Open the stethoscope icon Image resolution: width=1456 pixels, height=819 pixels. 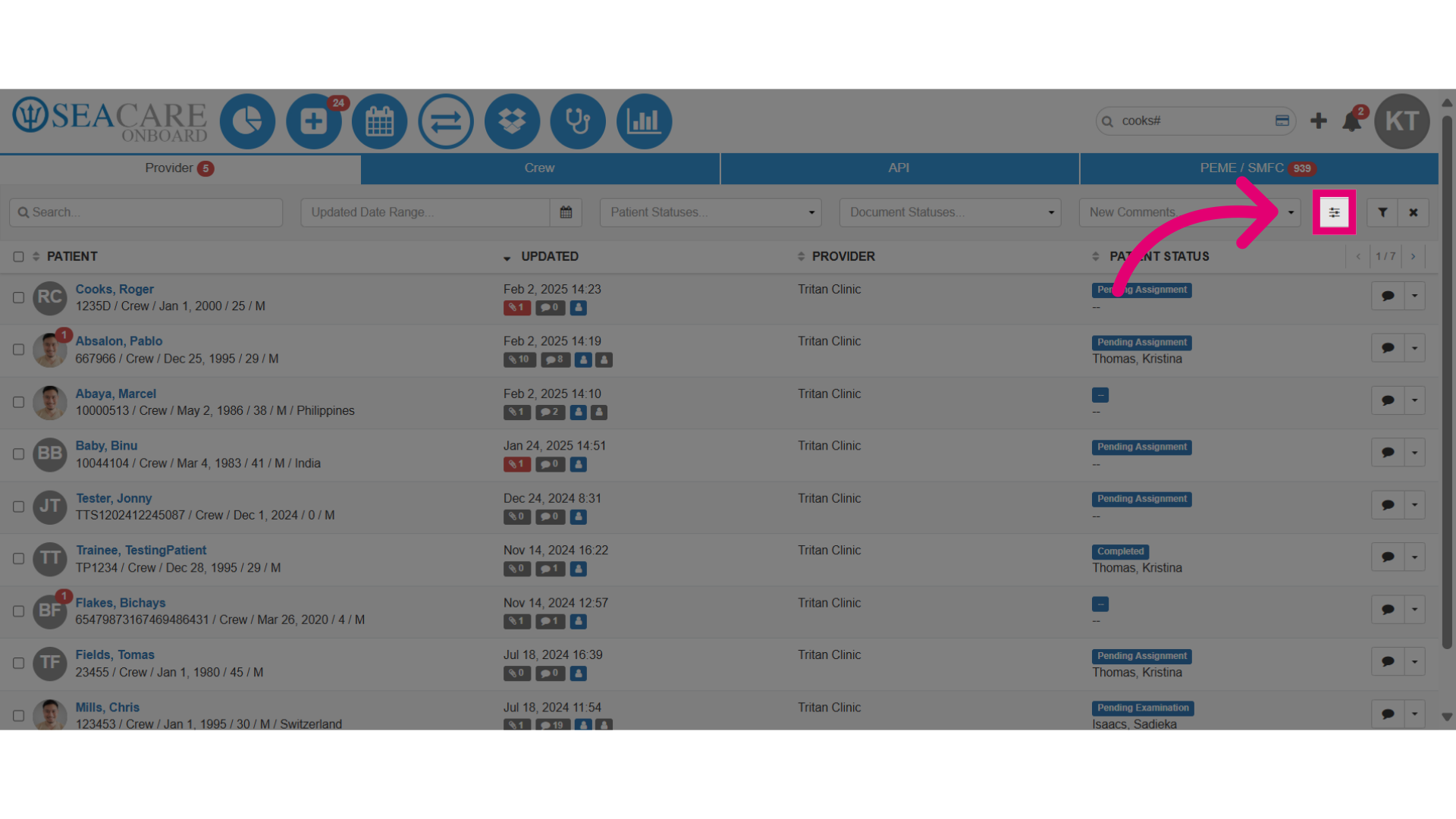578,121
